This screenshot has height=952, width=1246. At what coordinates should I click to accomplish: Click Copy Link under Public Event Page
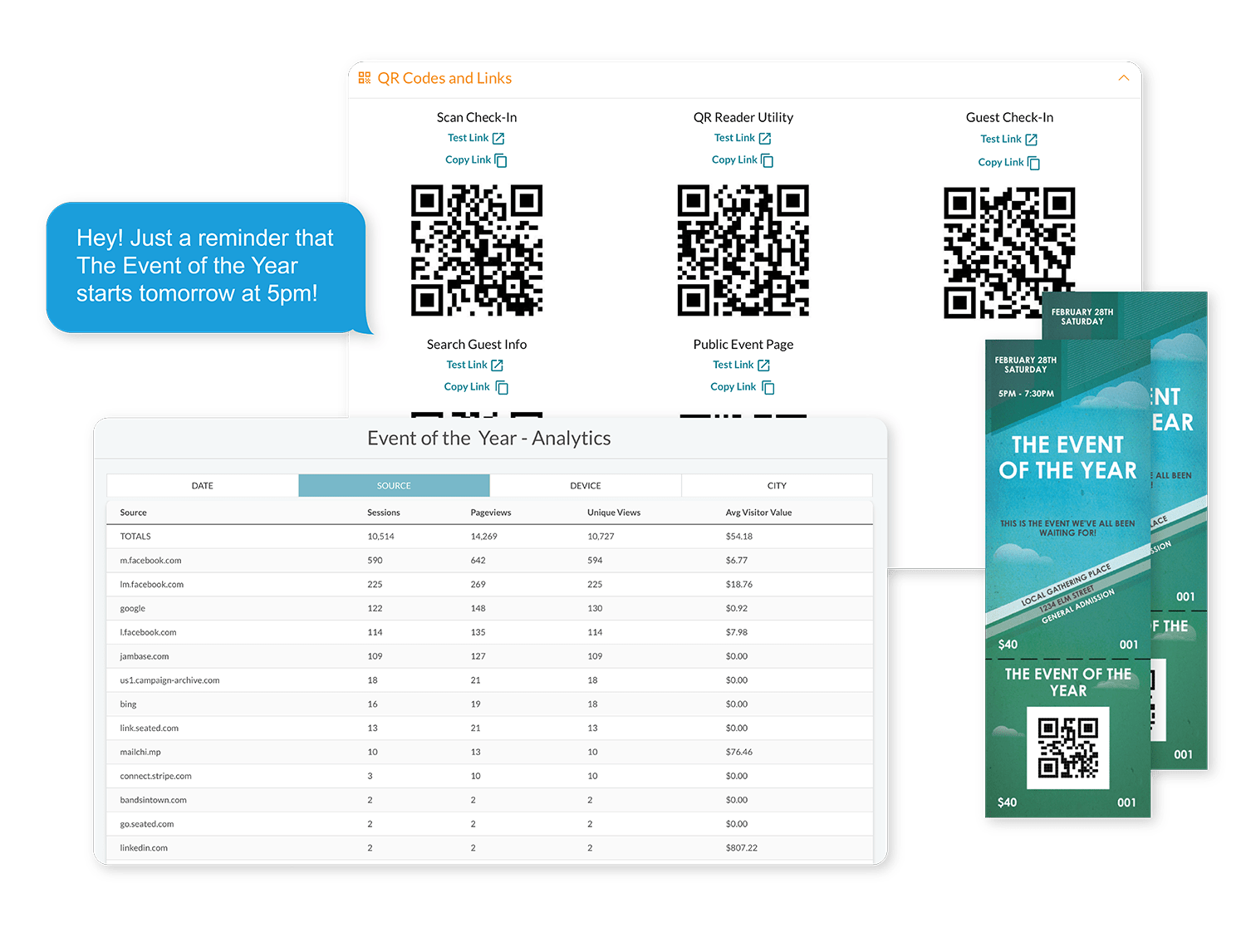(733, 386)
